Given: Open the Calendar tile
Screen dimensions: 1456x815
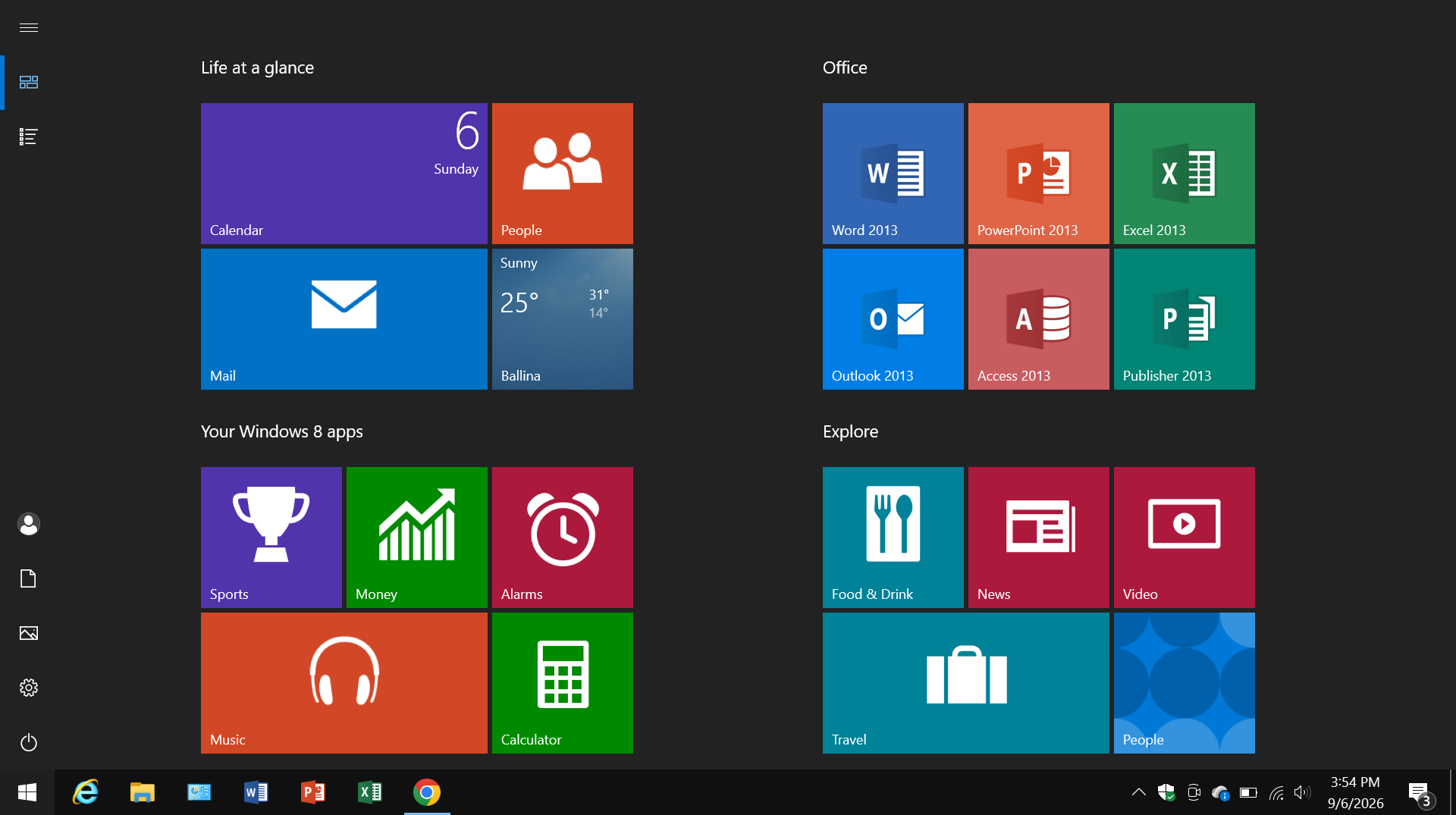Looking at the screenshot, I should tap(344, 174).
